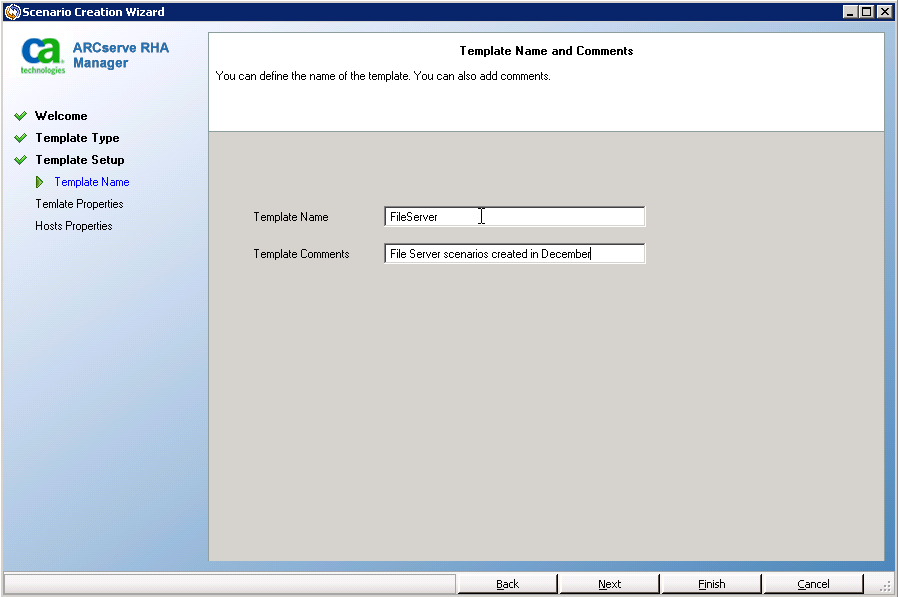Click the green checkmark beside Template Setup
This screenshot has width=898, height=597.
[x=20, y=160]
